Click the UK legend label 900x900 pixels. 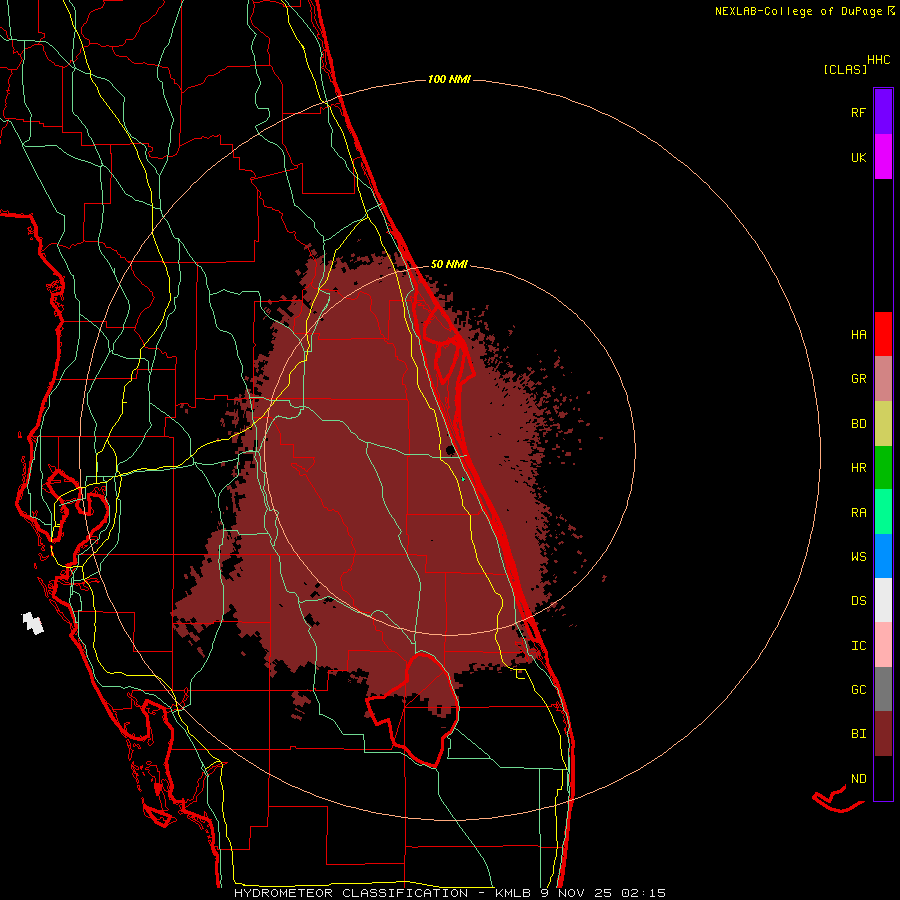point(858,158)
